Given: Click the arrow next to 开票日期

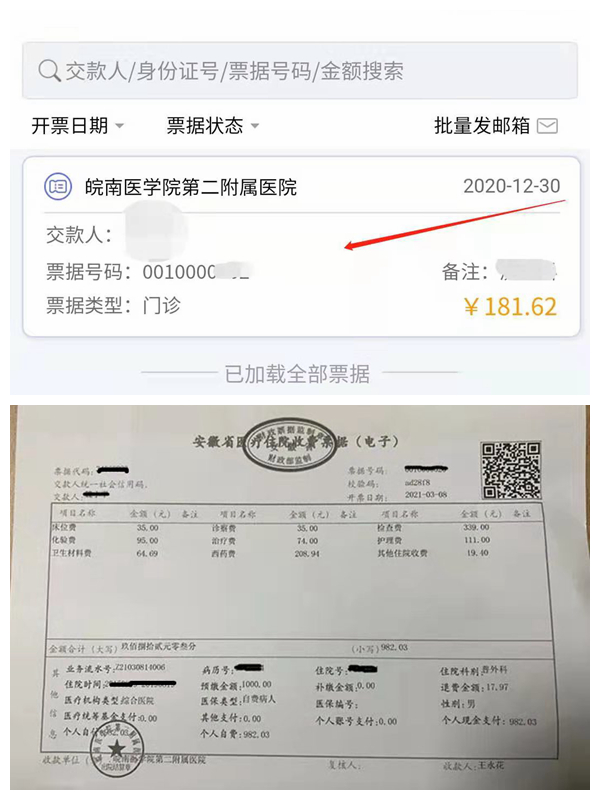Looking at the screenshot, I should tap(119, 126).
